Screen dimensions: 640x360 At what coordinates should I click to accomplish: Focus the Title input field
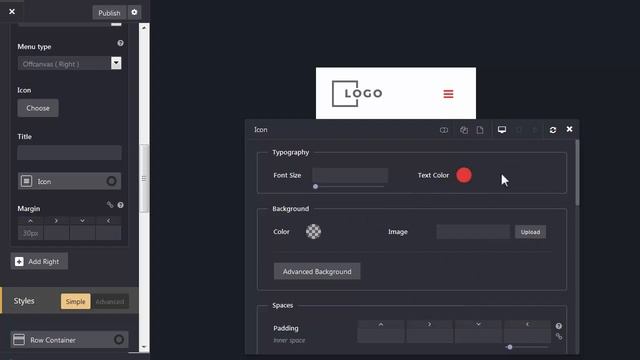click(x=69, y=152)
